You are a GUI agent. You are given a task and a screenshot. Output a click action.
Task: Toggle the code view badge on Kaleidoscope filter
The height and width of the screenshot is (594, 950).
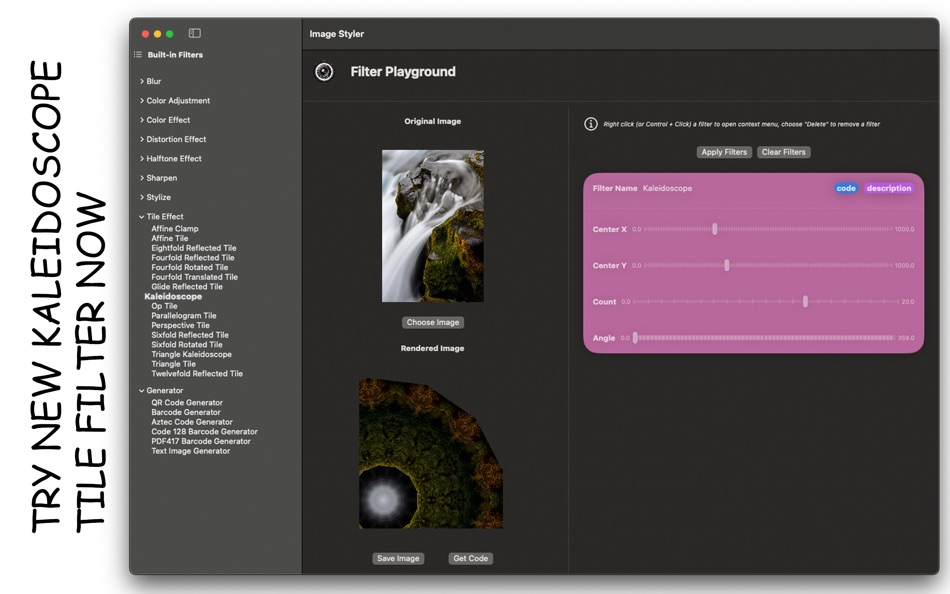tap(846, 188)
